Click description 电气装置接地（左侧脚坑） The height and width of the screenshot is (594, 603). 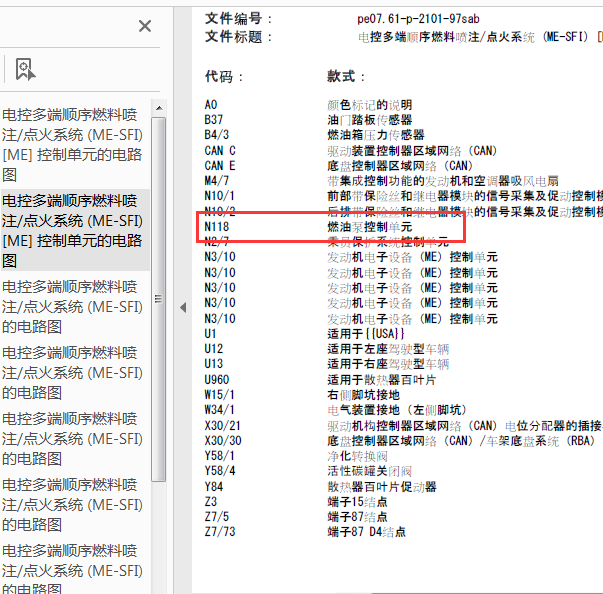(x=398, y=410)
